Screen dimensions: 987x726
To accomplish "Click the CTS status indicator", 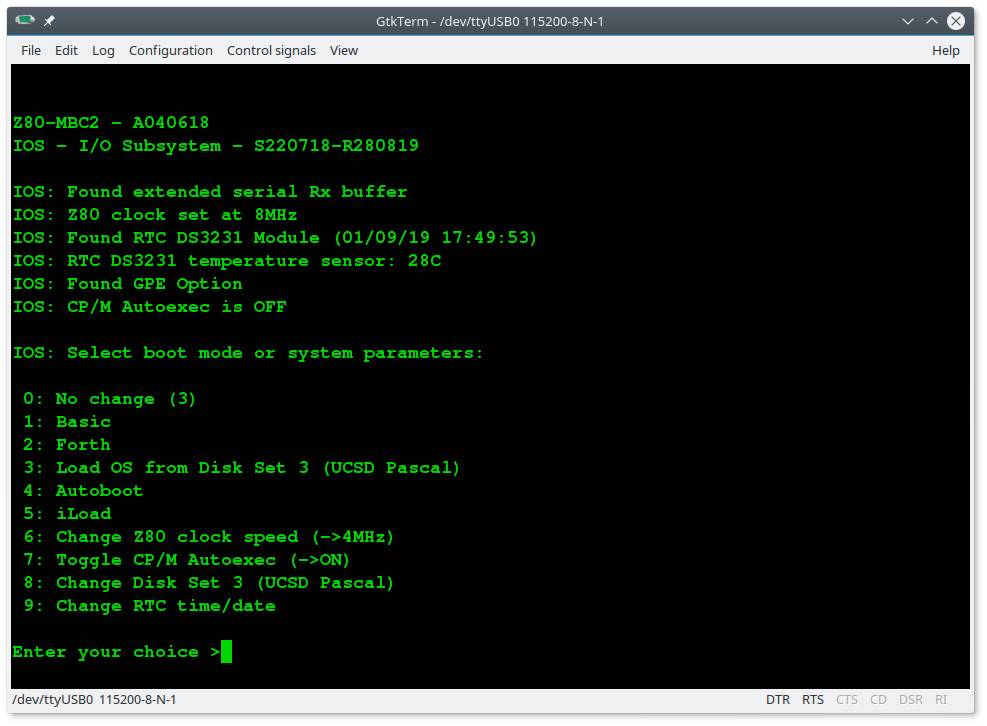I will pyautogui.click(x=847, y=700).
